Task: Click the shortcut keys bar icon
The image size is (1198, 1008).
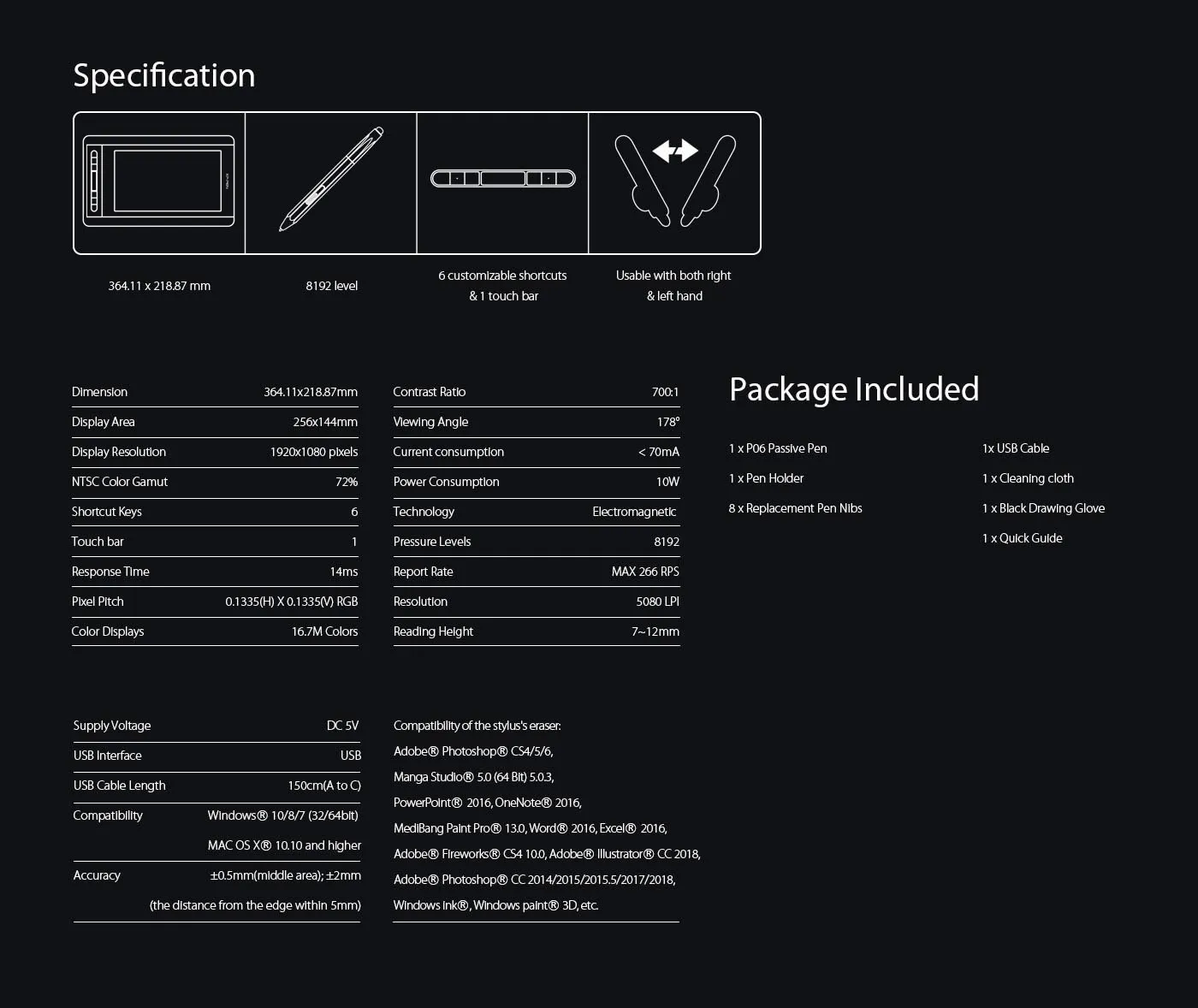Action: coord(502,178)
